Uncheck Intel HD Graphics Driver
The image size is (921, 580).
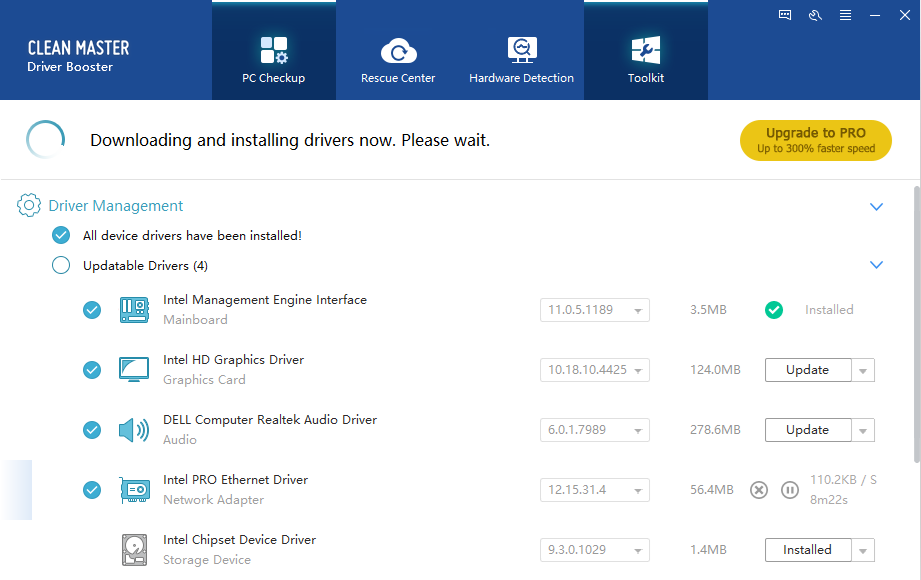[x=92, y=370]
